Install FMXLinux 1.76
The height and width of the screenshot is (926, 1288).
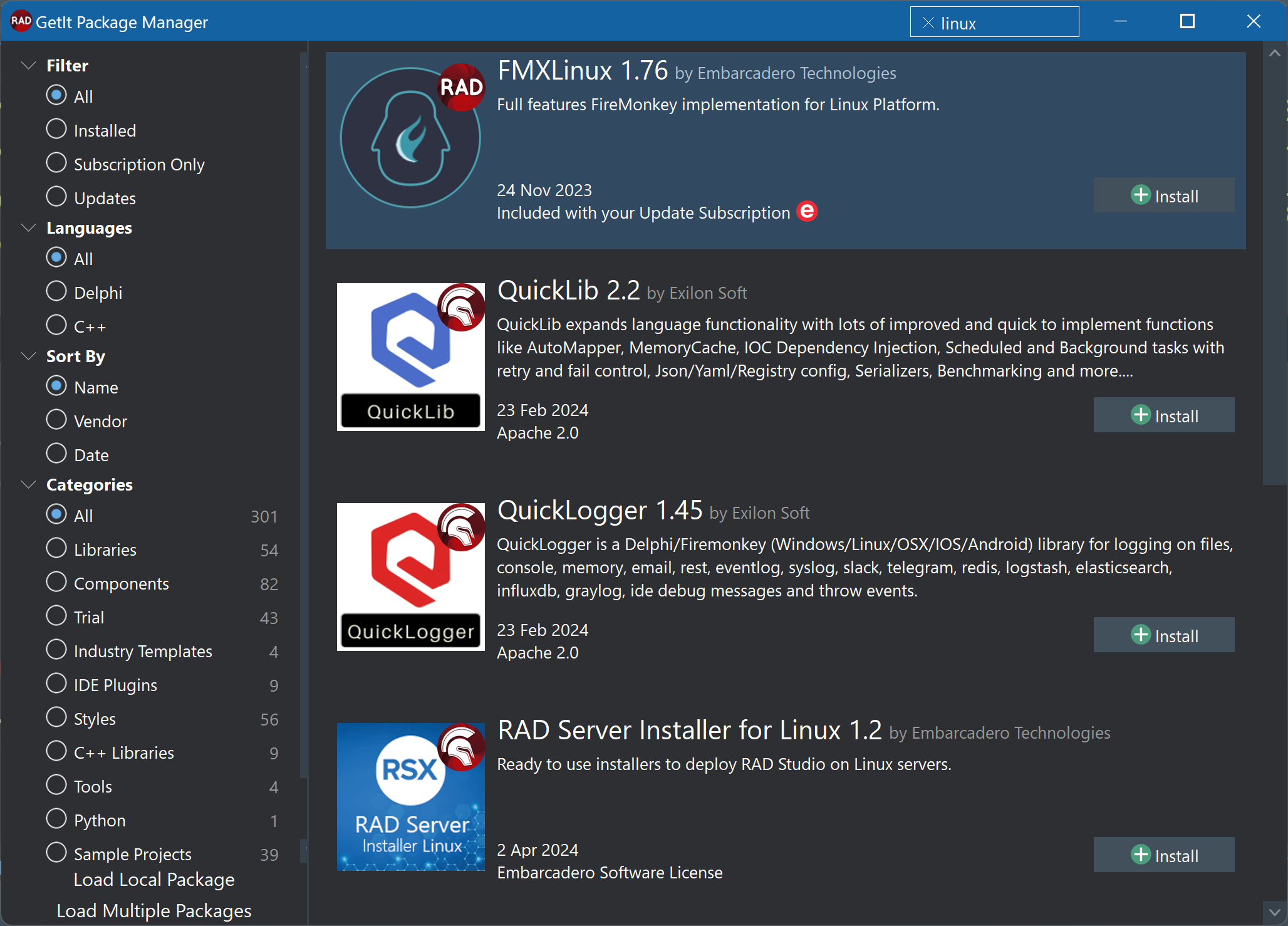[x=1164, y=195]
